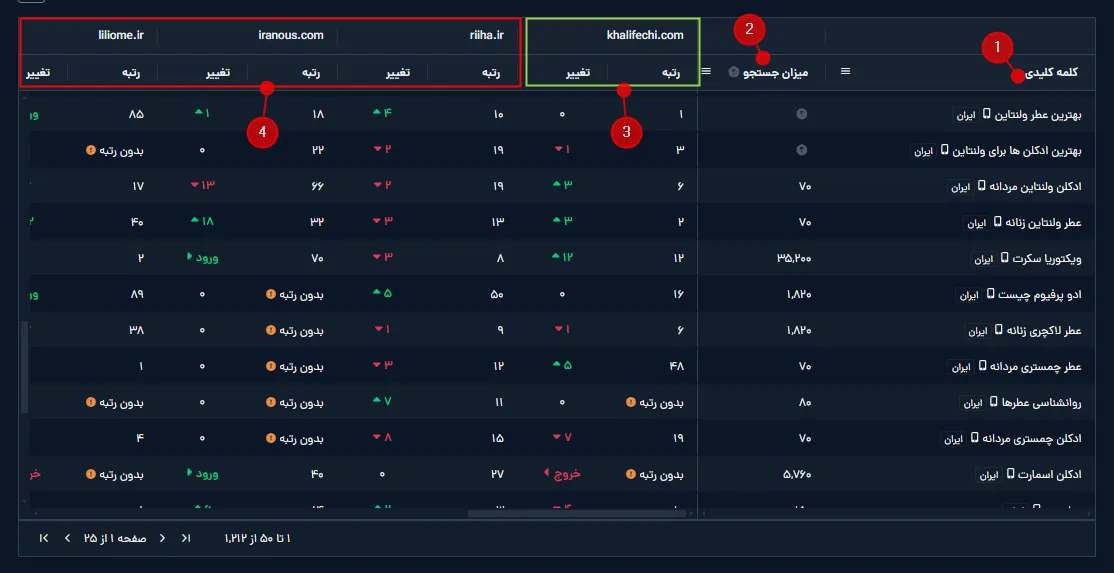Click the iranous.com column group header
The image size is (1114, 573).
[291, 35]
